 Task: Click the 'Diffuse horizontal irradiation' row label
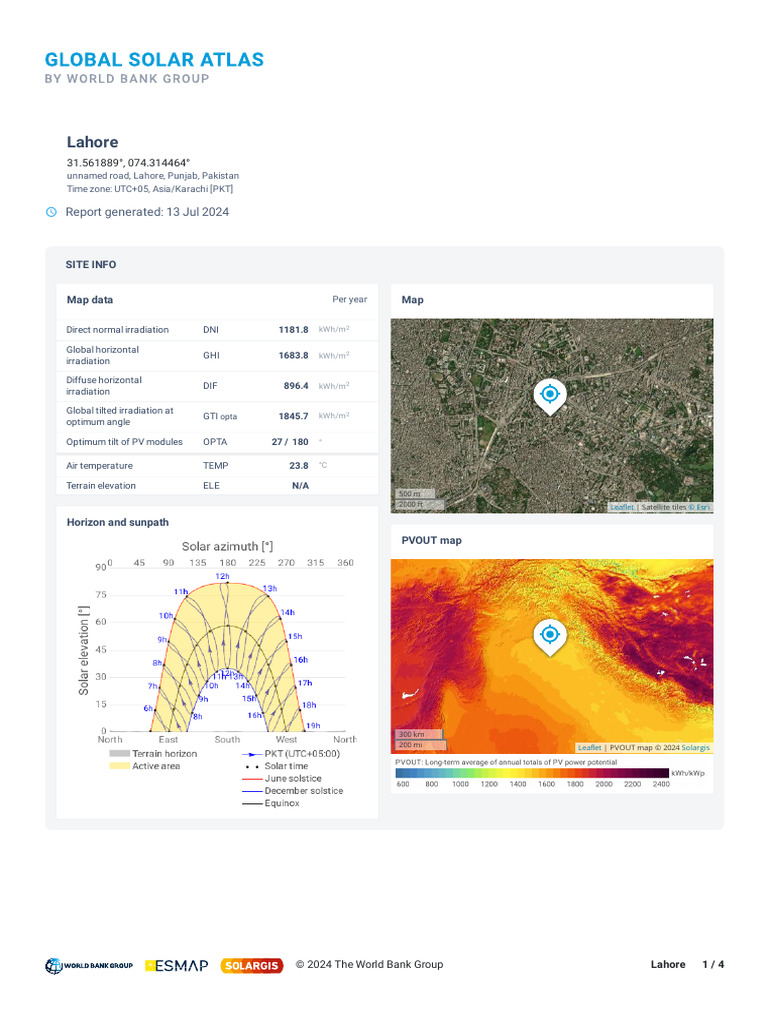[x=104, y=386]
